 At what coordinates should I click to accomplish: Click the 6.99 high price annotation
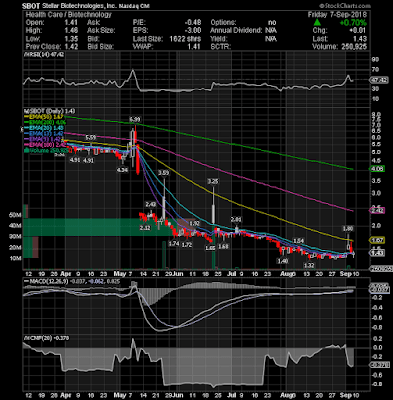tap(135, 119)
